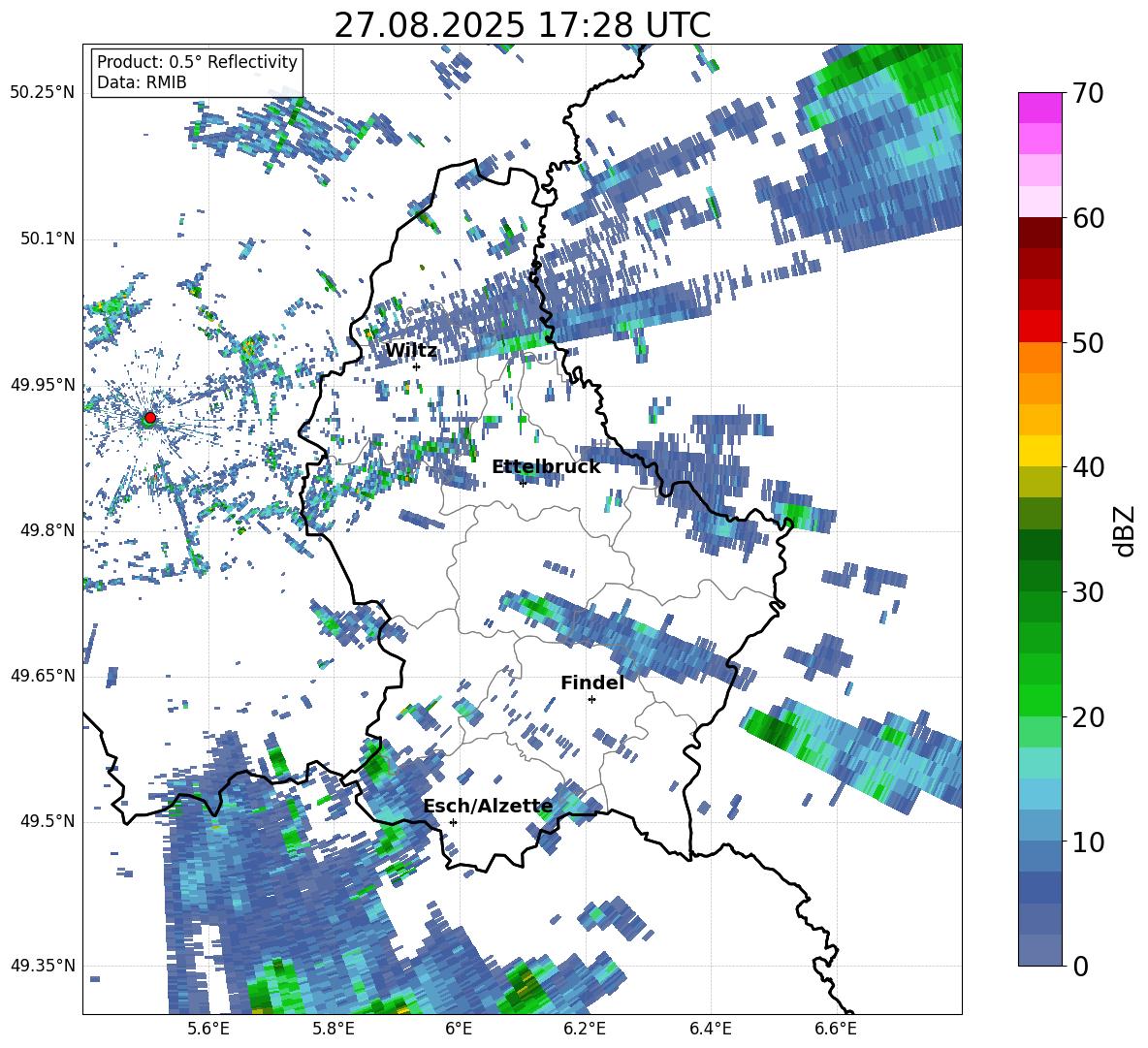Click the 49.65°N latitude label
Screen dimensions: 1148x1048
coord(43,675)
